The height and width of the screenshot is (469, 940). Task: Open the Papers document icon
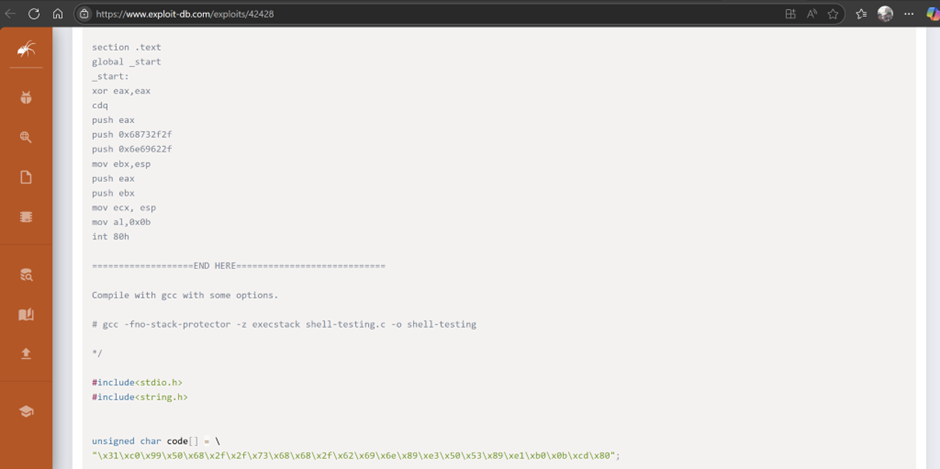point(26,177)
